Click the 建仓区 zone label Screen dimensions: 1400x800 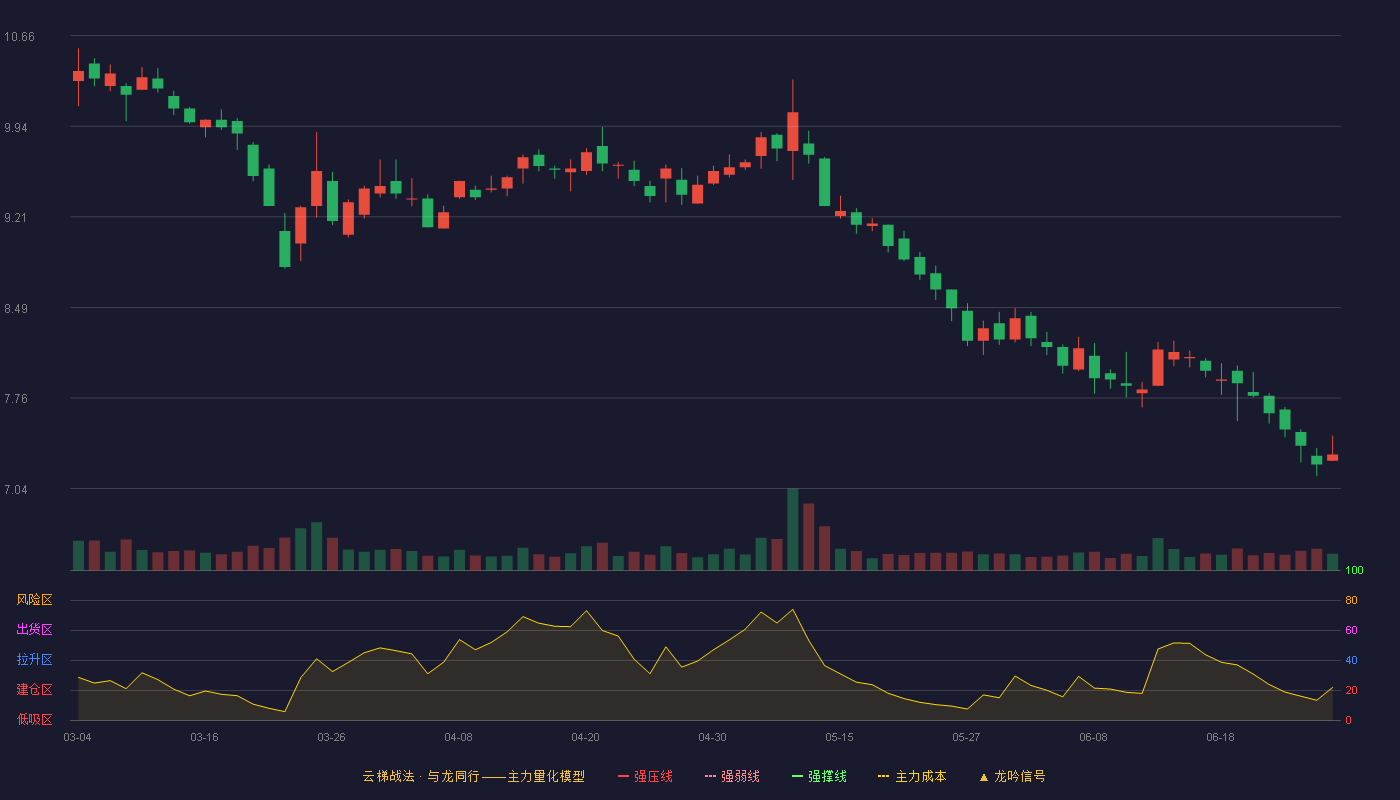34,690
